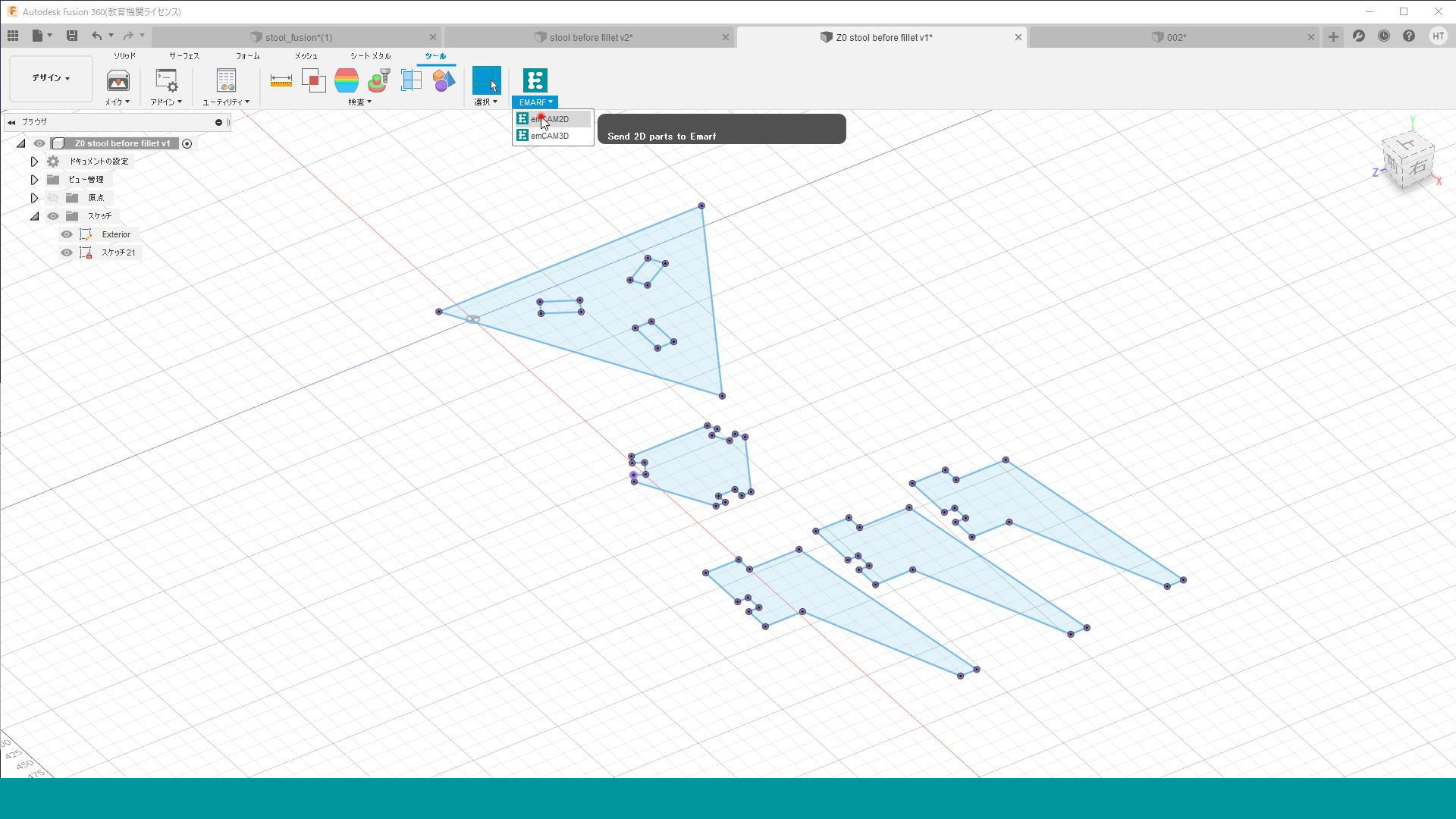Open the Add-ins scripts icon
This screenshot has height=819, width=1456.
166,80
